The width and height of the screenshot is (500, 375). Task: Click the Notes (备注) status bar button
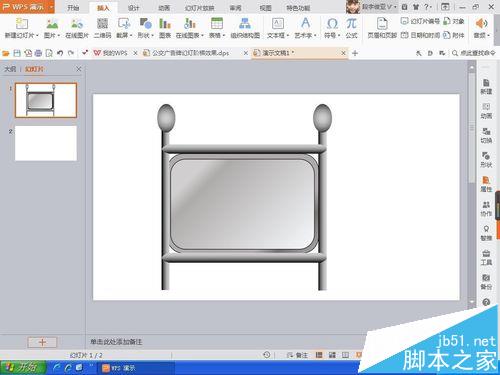(297, 355)
